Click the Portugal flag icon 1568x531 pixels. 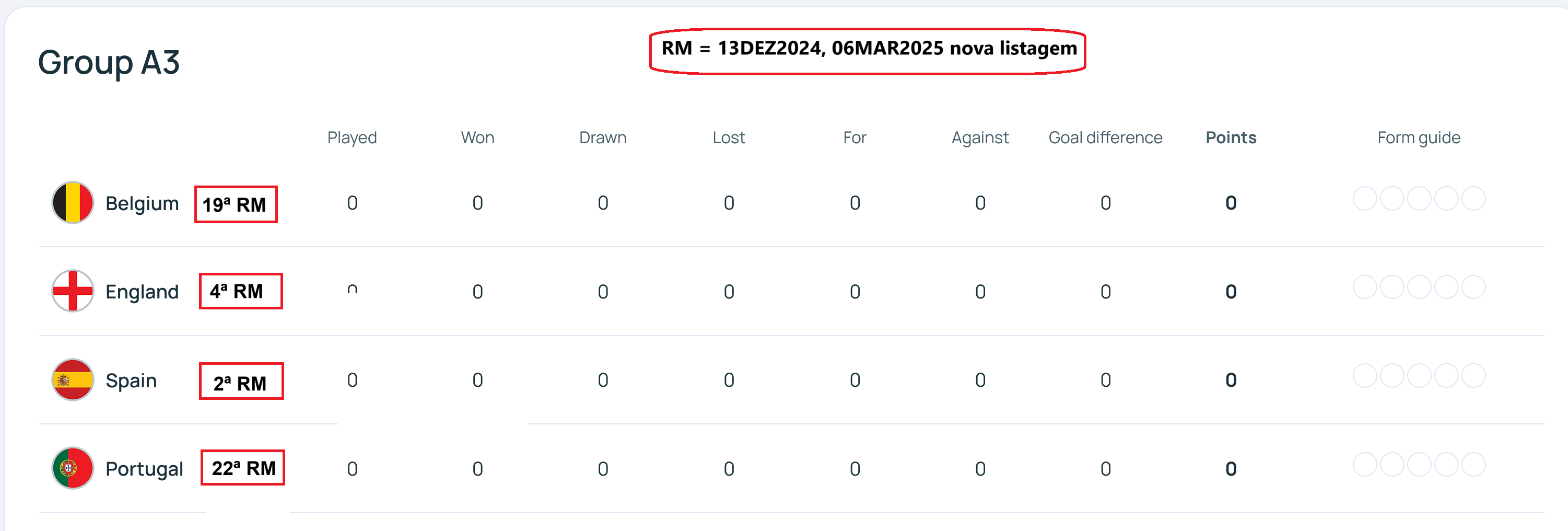[x=73, y=468]
